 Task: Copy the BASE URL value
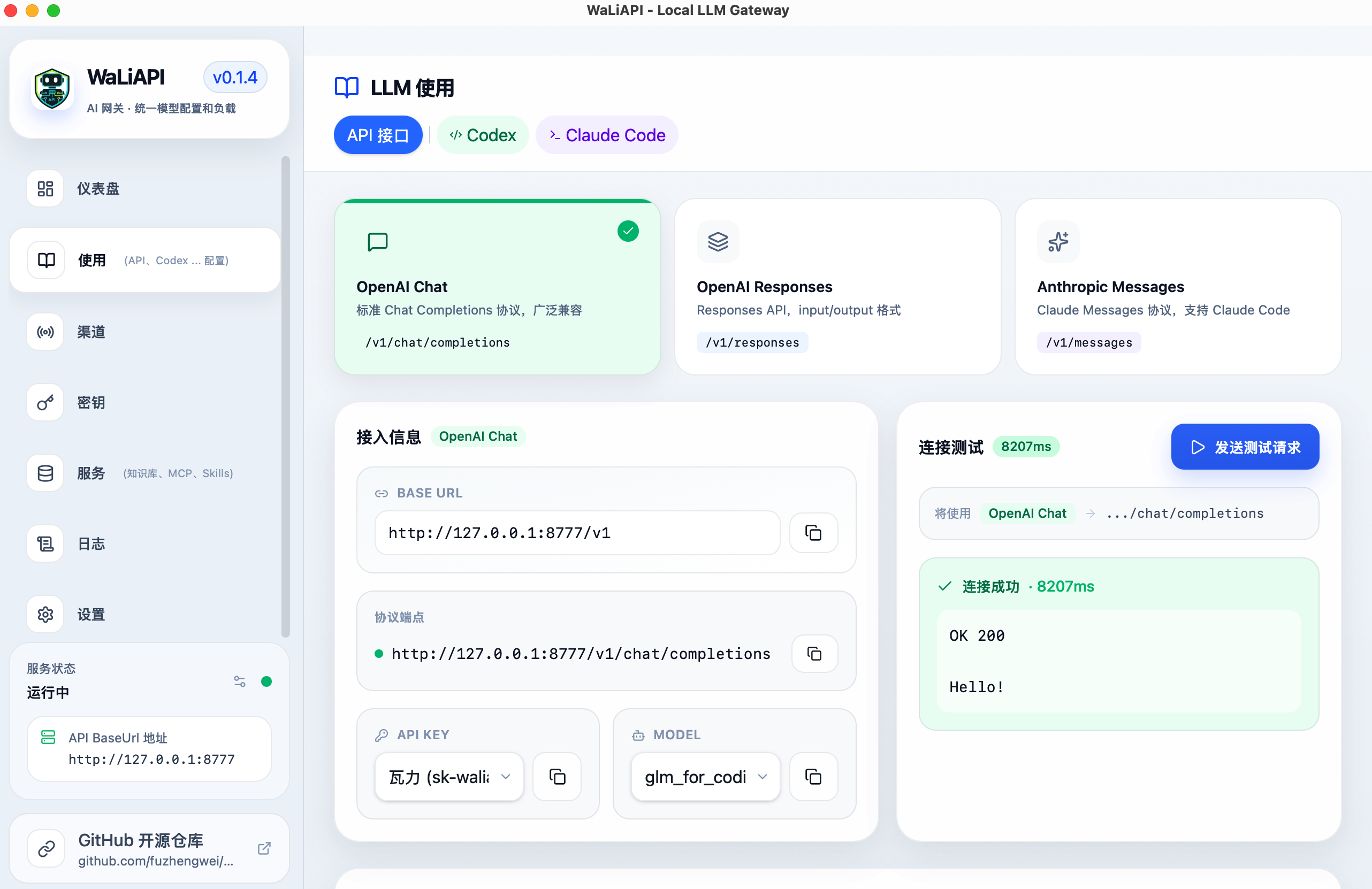pyautogui.click(x=813, y=533)
